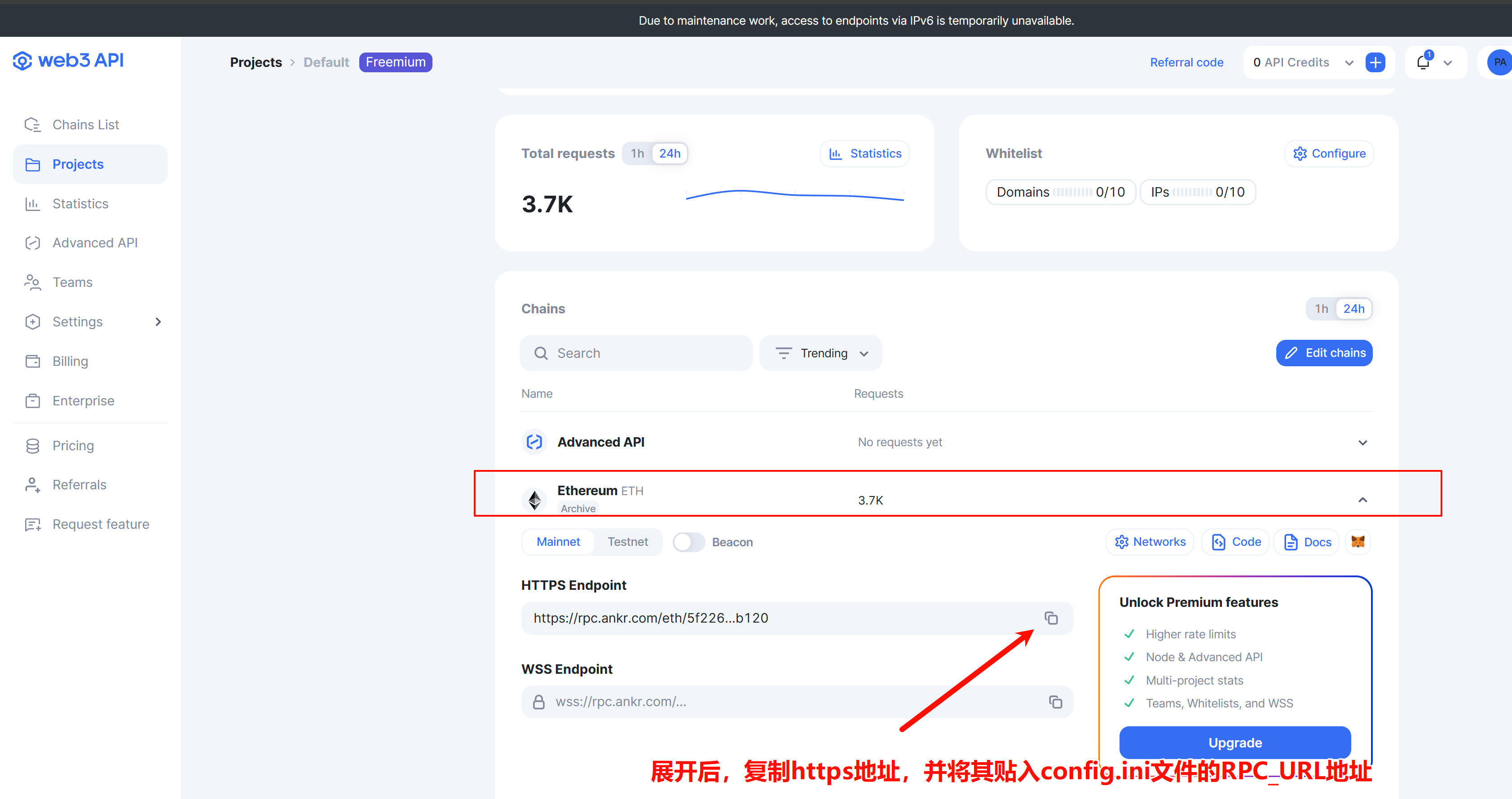Set Chains timeframe to 24h
This screenshot has height=799, width=1512.
tap(1353, 308)
